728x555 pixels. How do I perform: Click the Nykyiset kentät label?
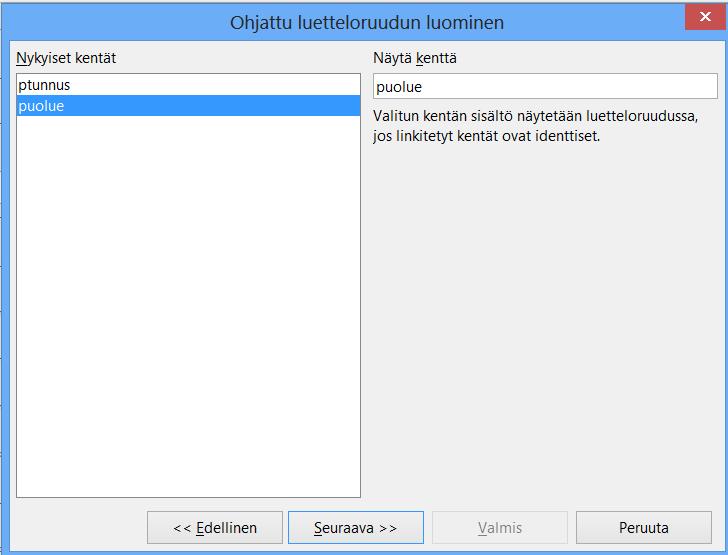66,58
